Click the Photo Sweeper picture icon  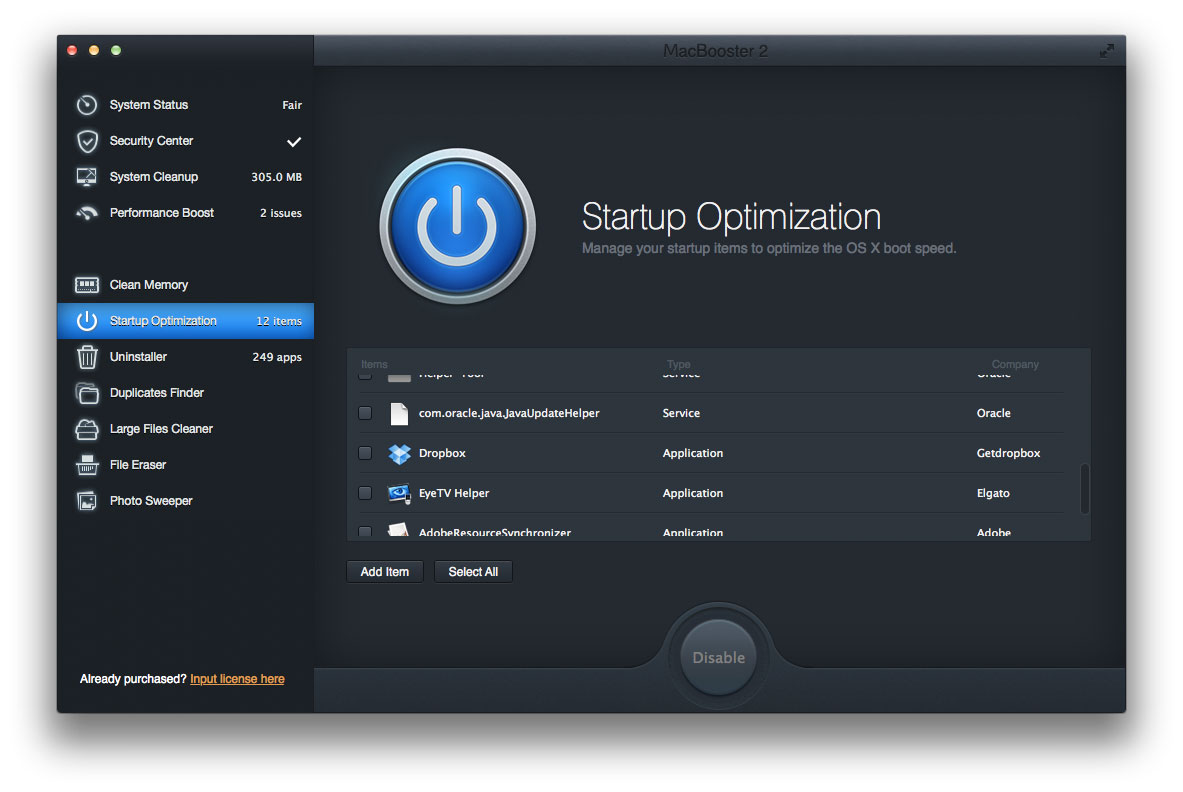tap(87, 501)
